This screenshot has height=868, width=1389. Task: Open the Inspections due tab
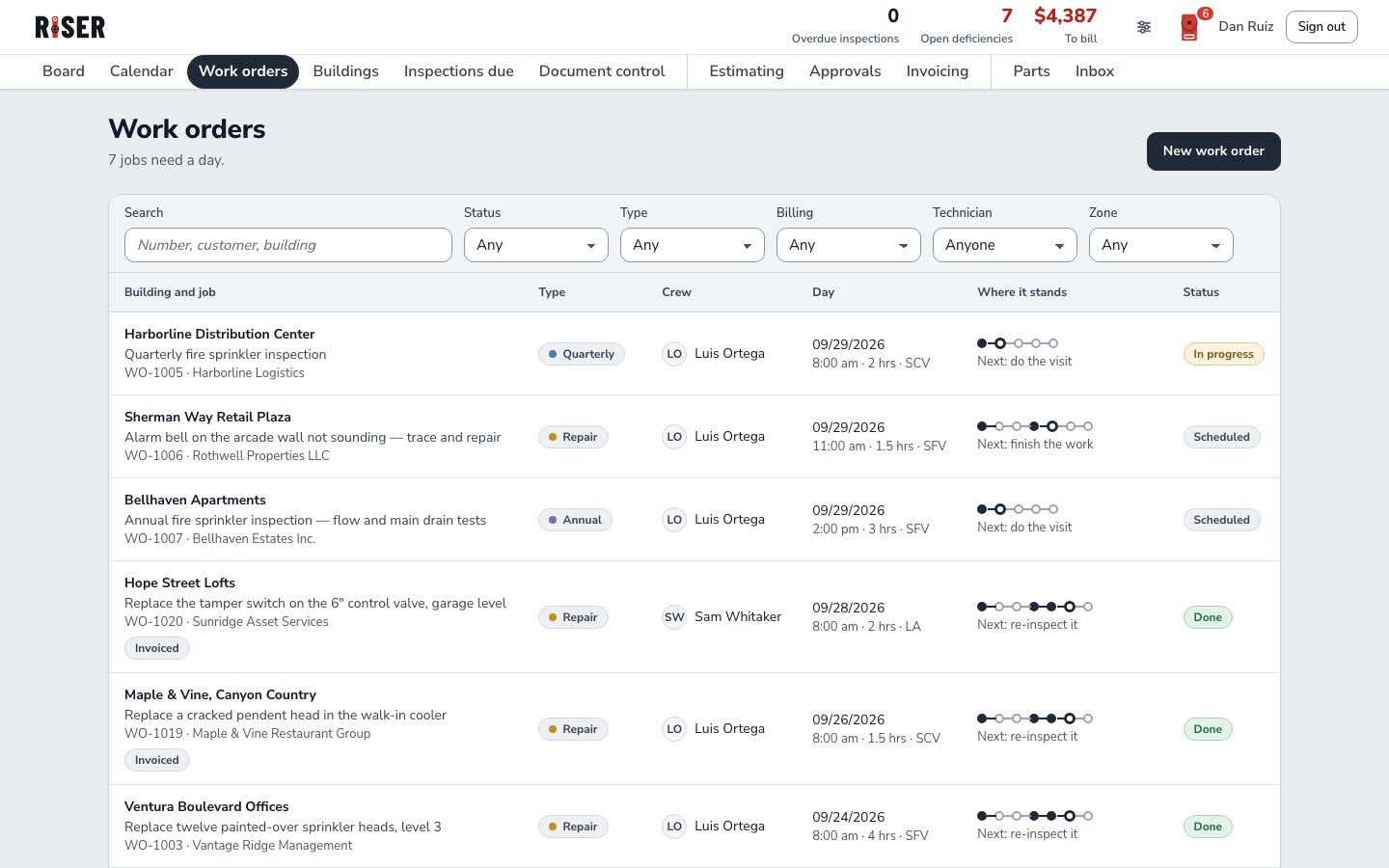(x=459, y=71)
